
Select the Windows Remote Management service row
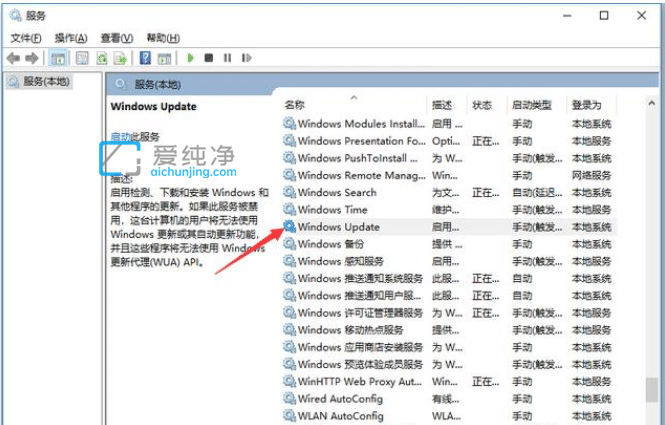coord(448,175)
